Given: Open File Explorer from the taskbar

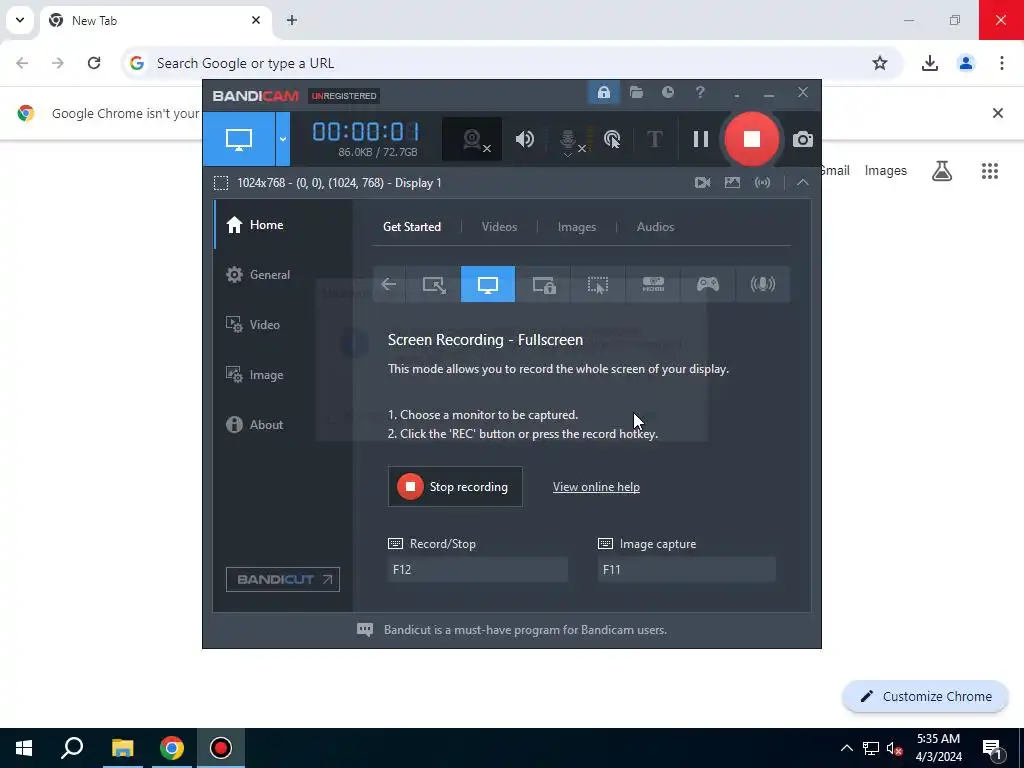Looking at the screenshot, I should point(122,748).
